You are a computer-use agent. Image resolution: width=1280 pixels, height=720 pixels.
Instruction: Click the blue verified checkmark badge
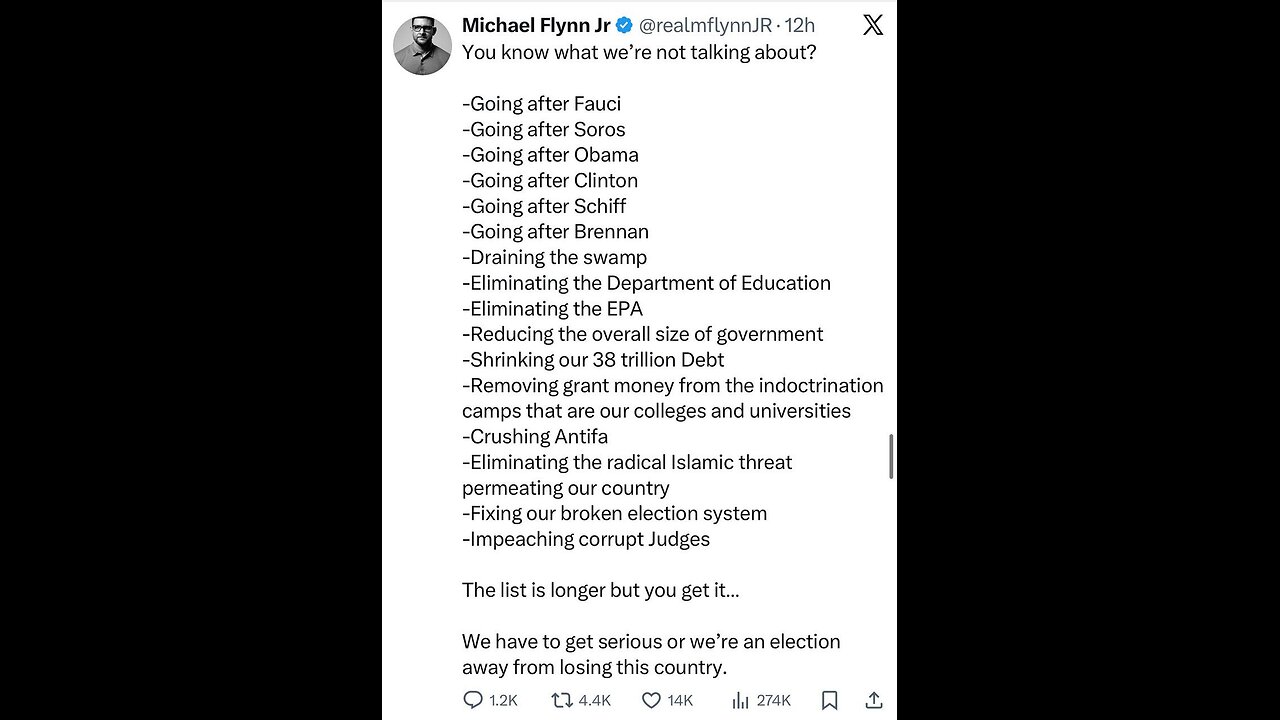click(x=624, y=25)
